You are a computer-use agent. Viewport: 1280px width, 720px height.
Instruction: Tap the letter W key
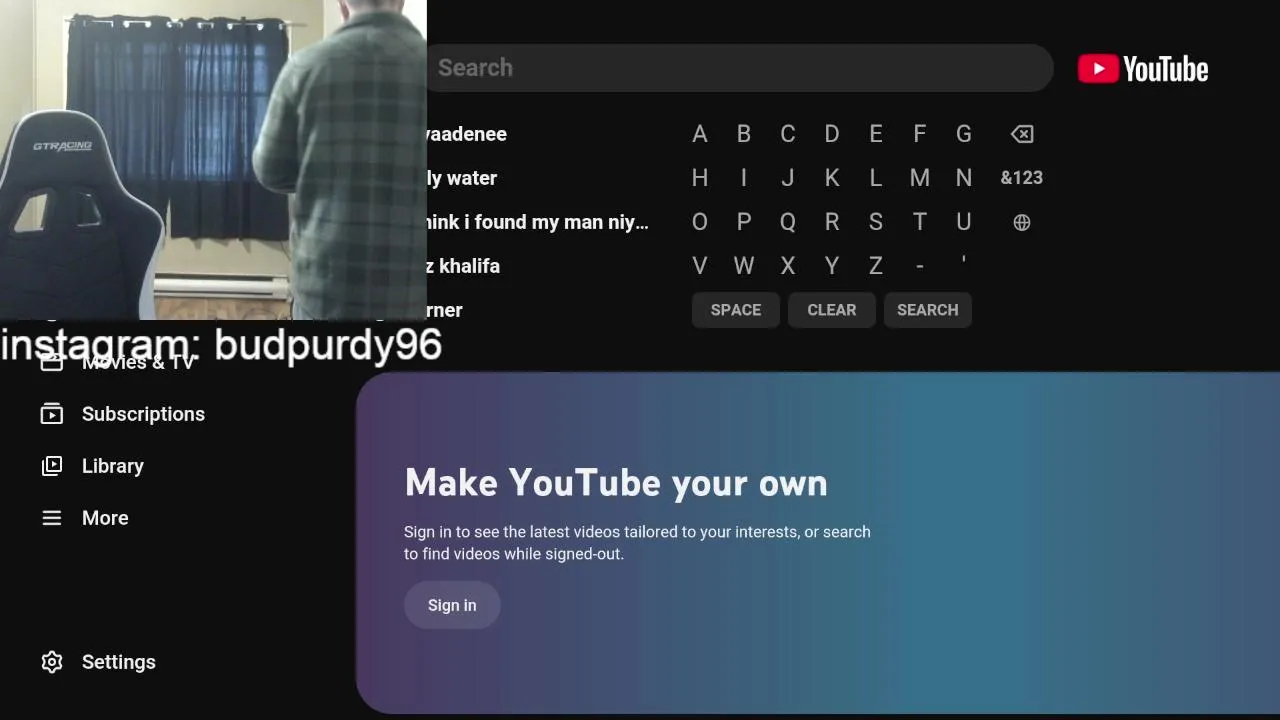(744, 266)
